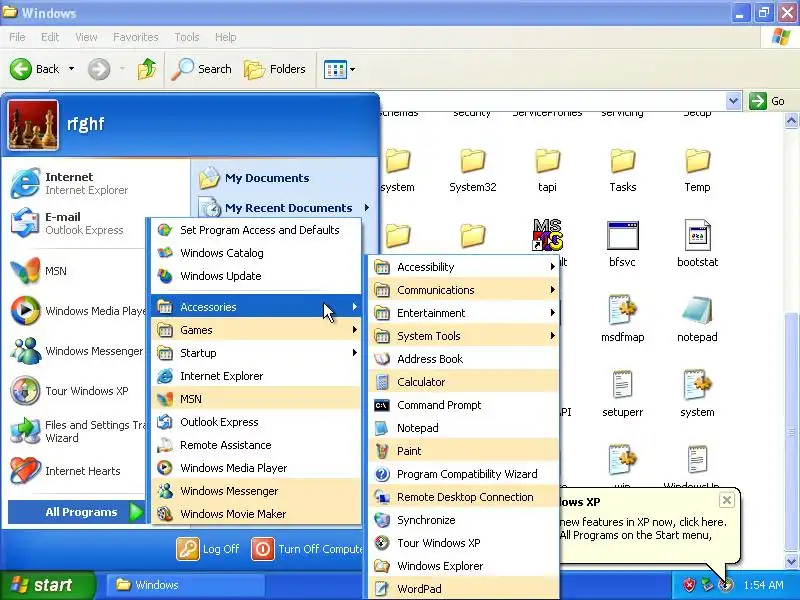
Task: Click the Back button in Explorer
Action: click(35, 69)
